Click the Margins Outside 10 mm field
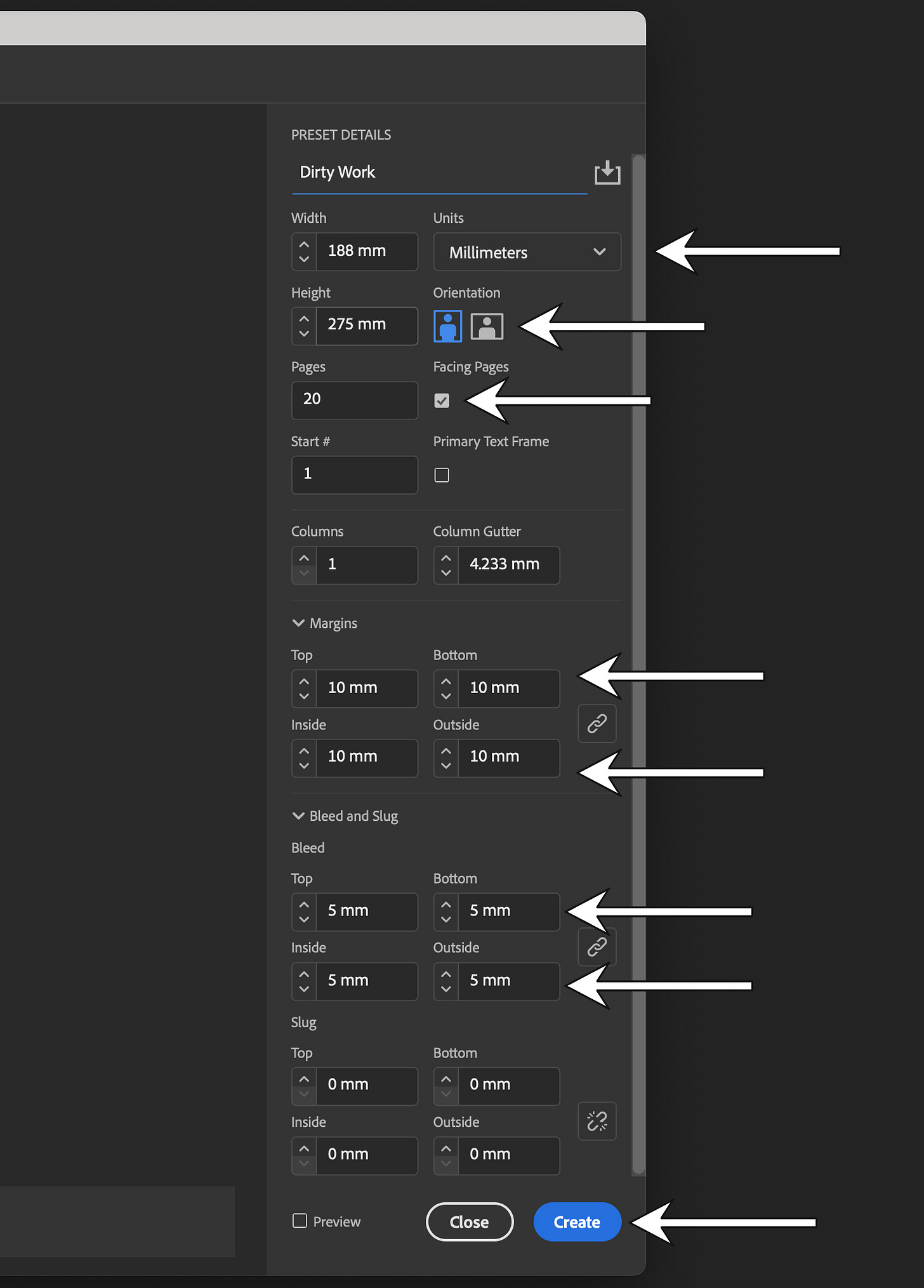This screenshot has width=924, height=1288. click(x=509, y=758)
